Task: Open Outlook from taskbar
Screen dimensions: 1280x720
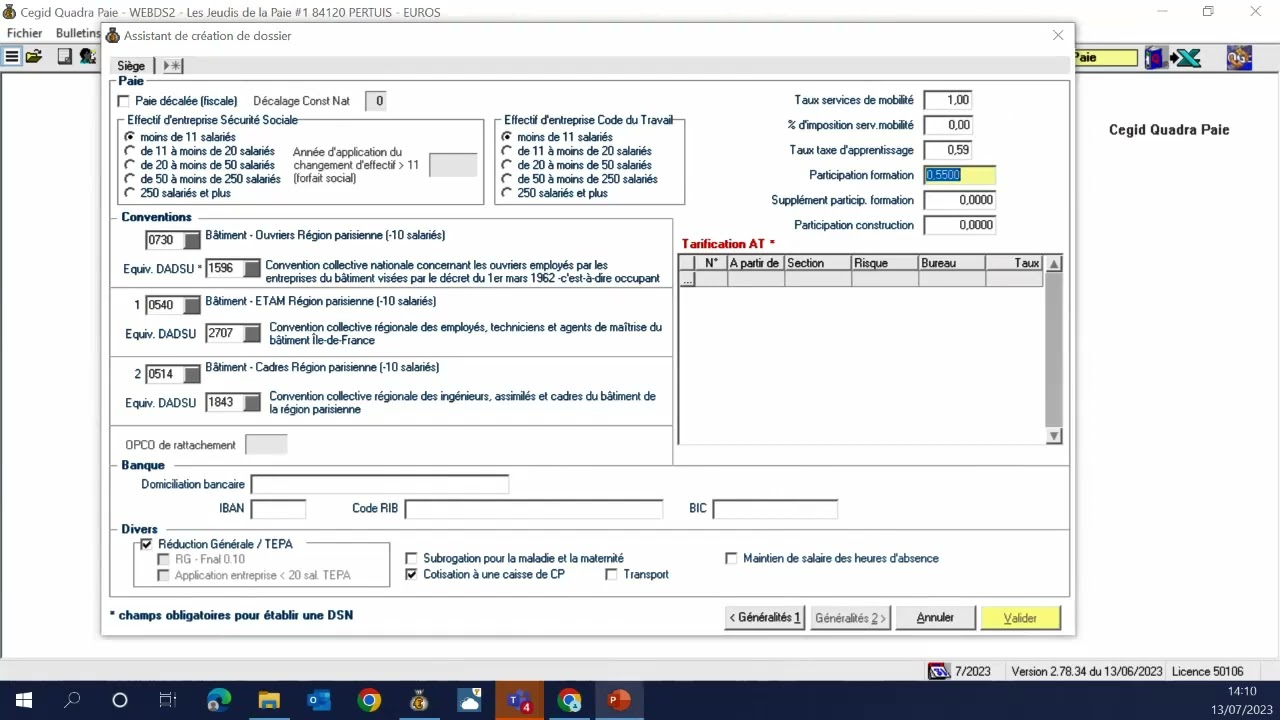Action: (319, 700)
